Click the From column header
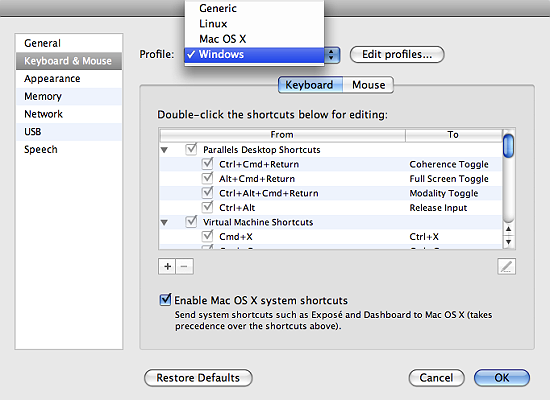 pos(282,135)
